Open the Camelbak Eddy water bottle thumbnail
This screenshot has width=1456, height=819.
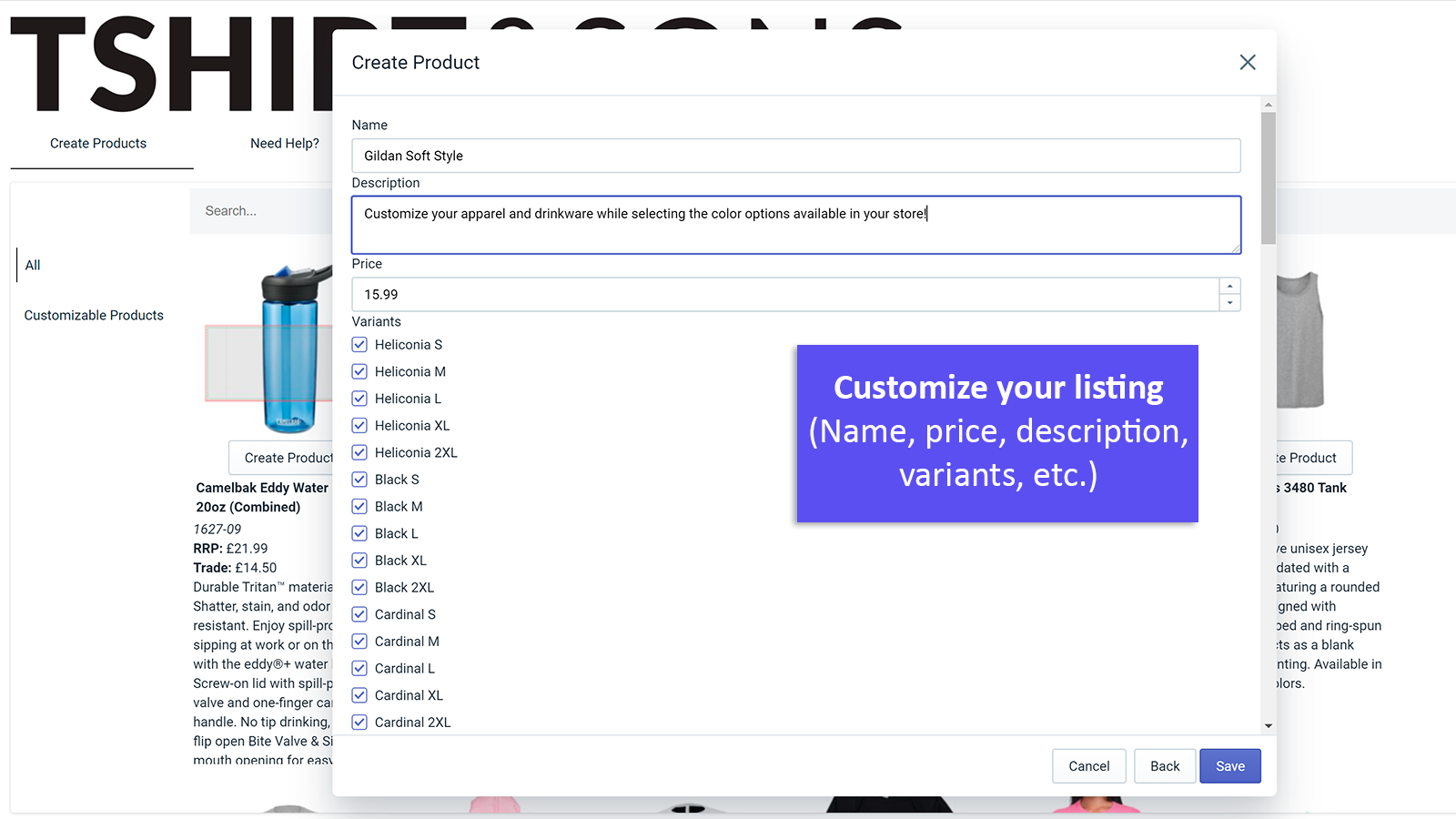[x=270, y=349]
